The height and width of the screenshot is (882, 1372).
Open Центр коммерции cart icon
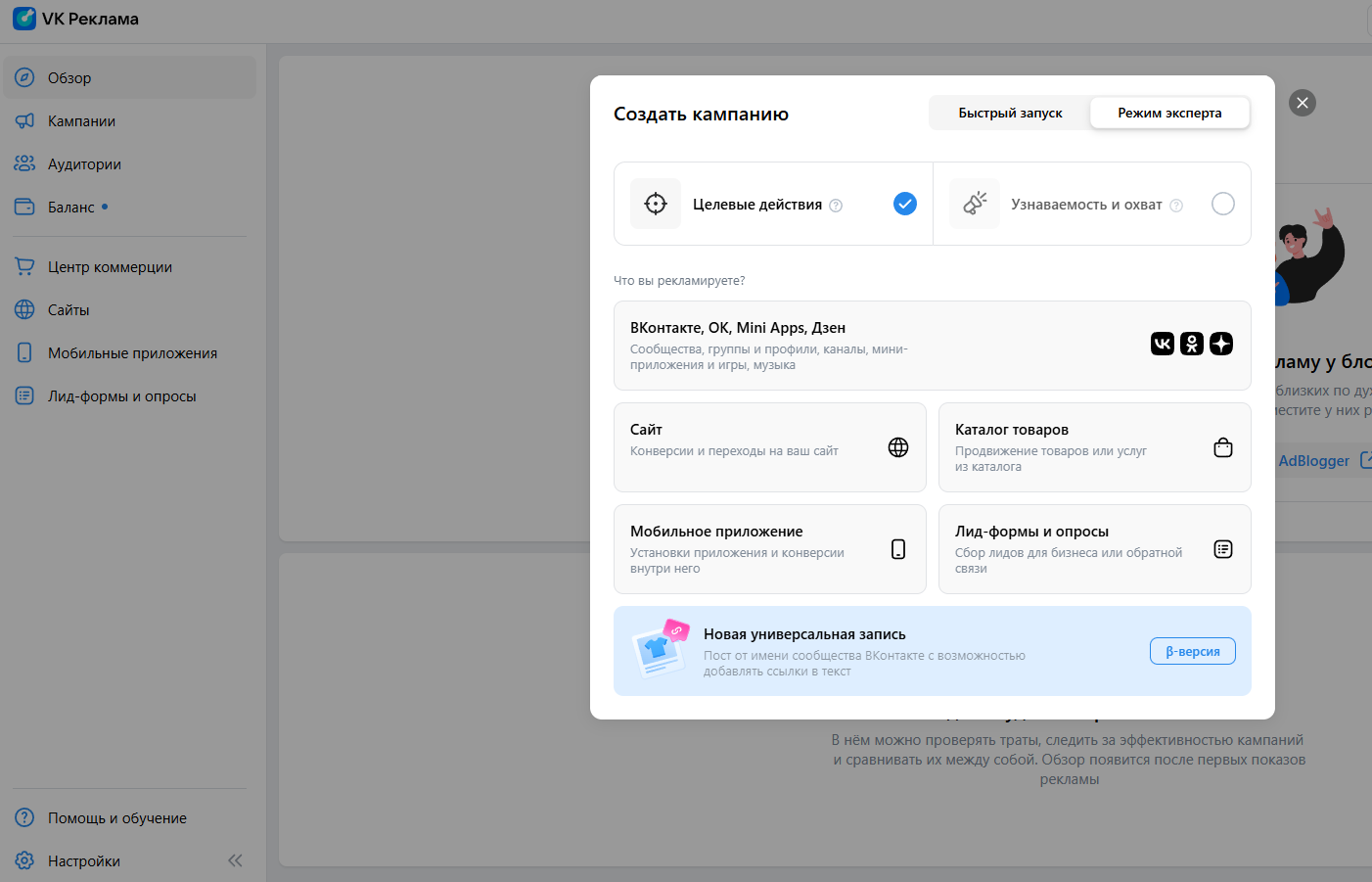click(x=24, y=267)
